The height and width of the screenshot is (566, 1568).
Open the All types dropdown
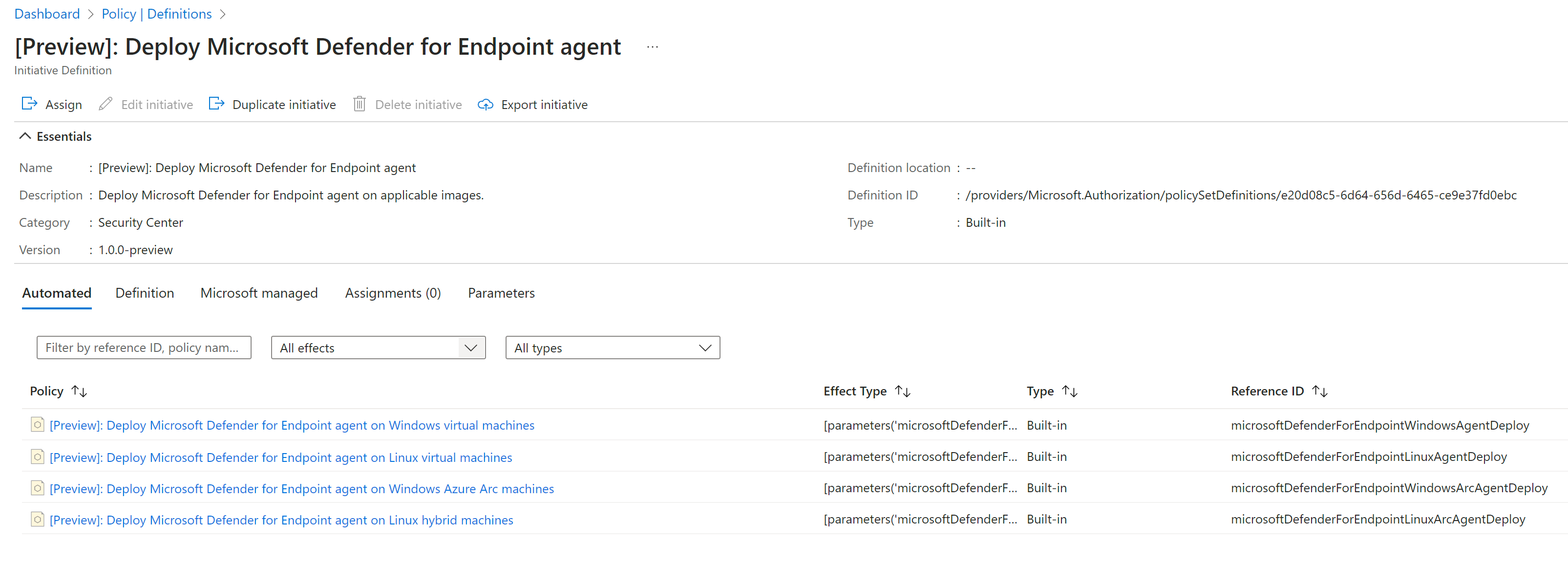point(613,348)
